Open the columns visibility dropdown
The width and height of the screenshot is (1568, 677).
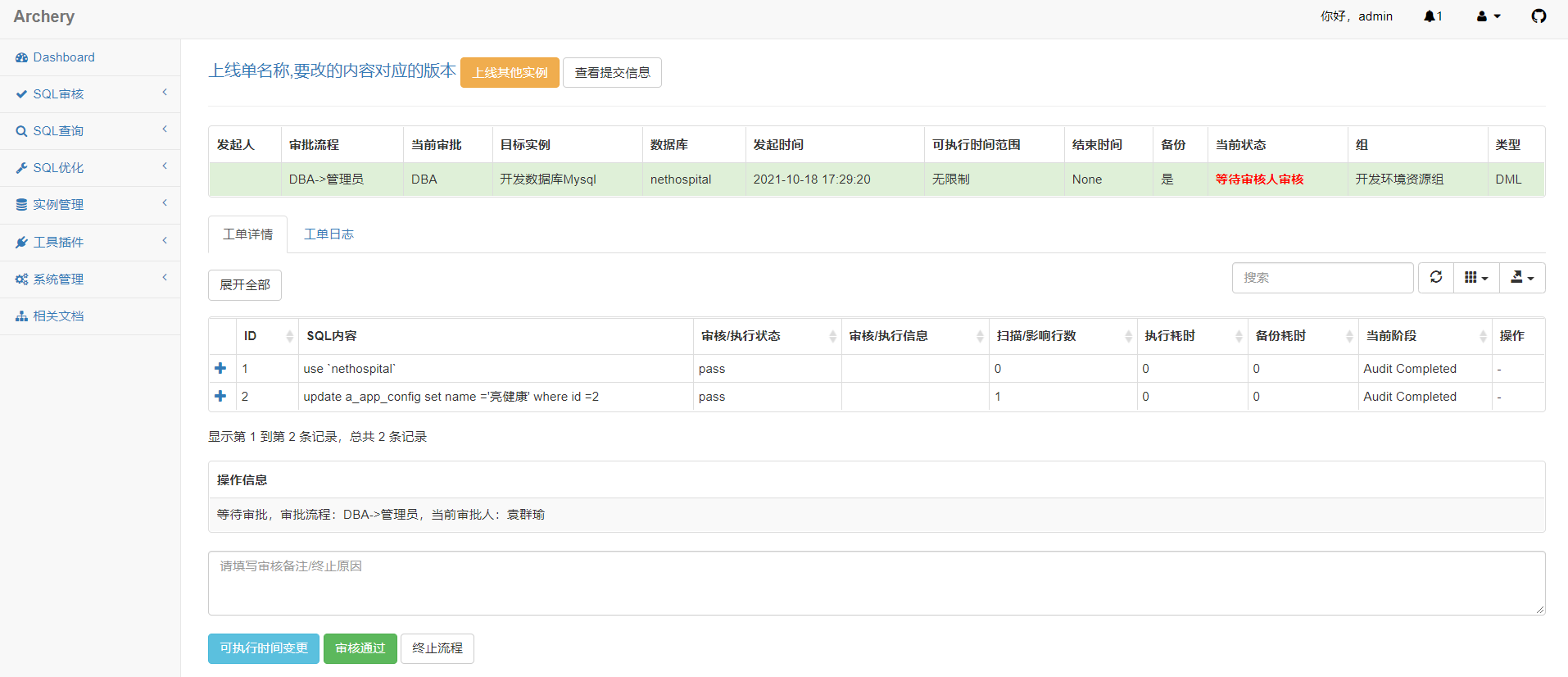click(x=1475, y=278)
